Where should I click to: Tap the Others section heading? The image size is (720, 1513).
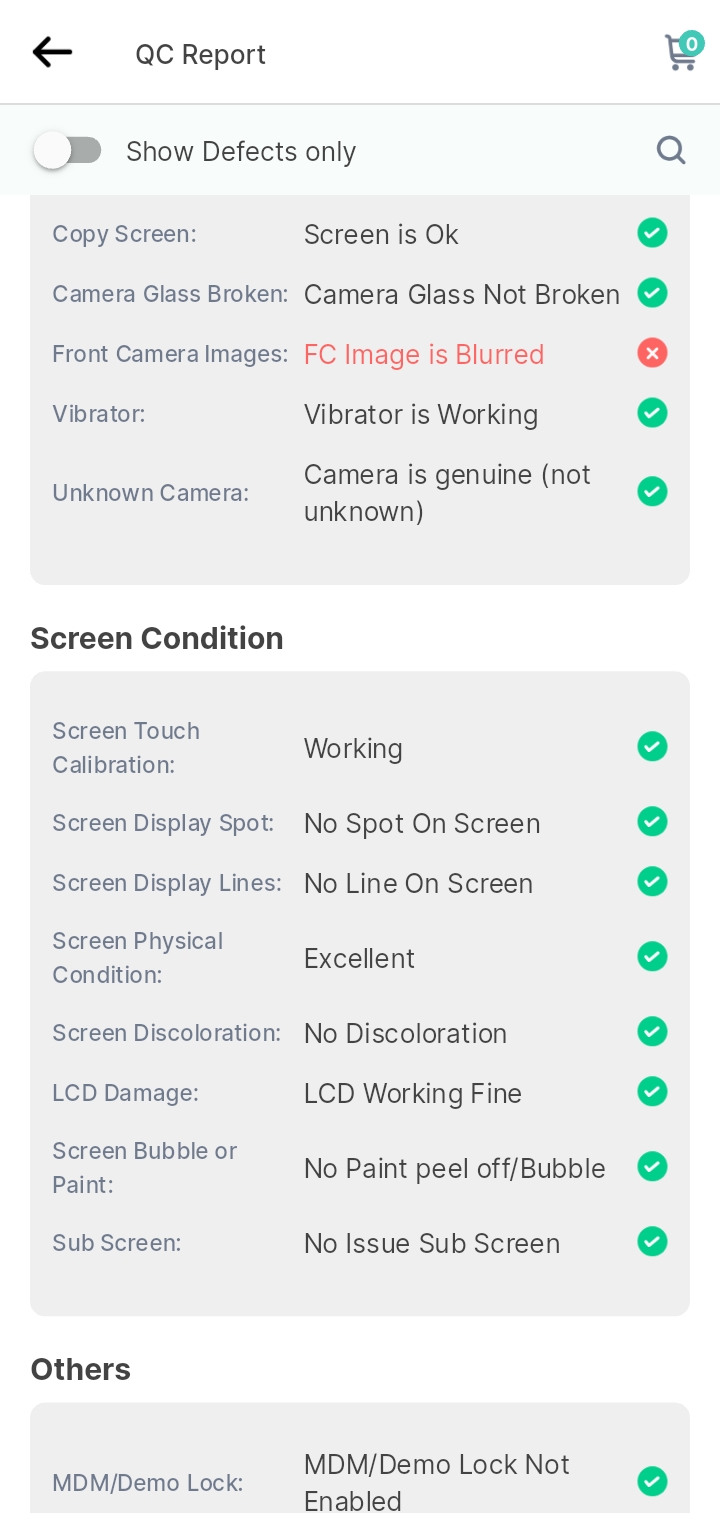click(81, 1369)
